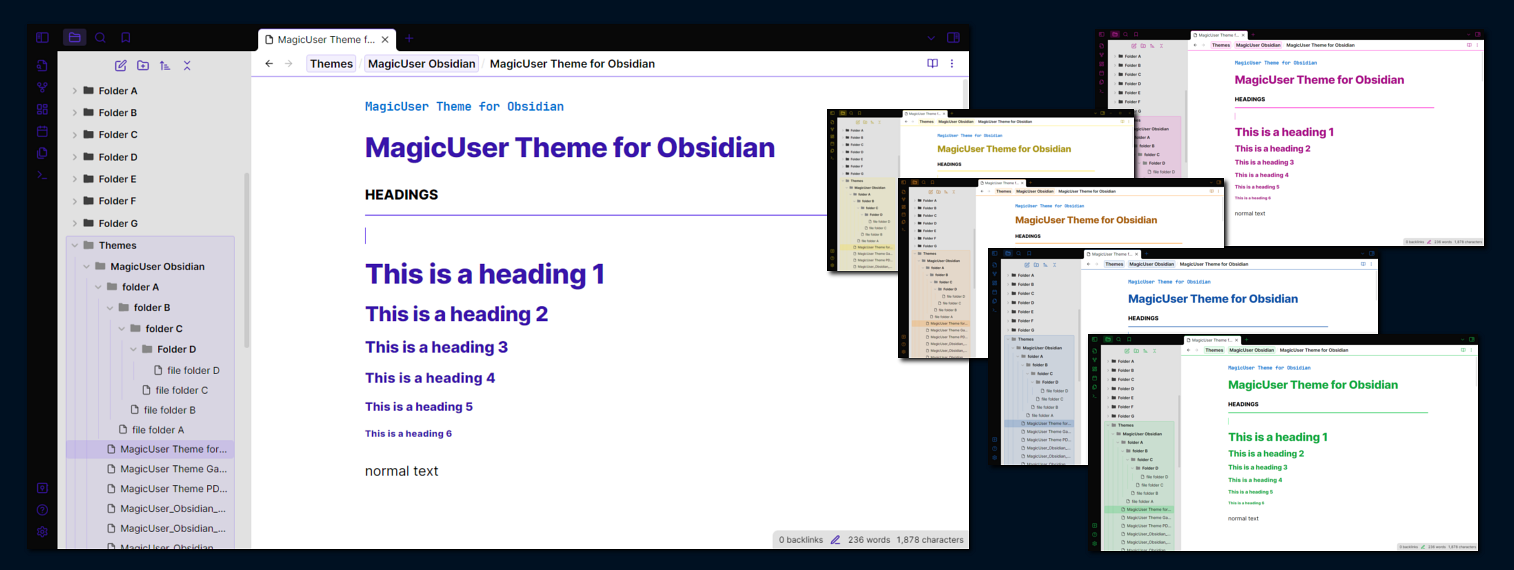Click the 'This is a heading 1' line

pyautogui.click(x=485, y=274)
